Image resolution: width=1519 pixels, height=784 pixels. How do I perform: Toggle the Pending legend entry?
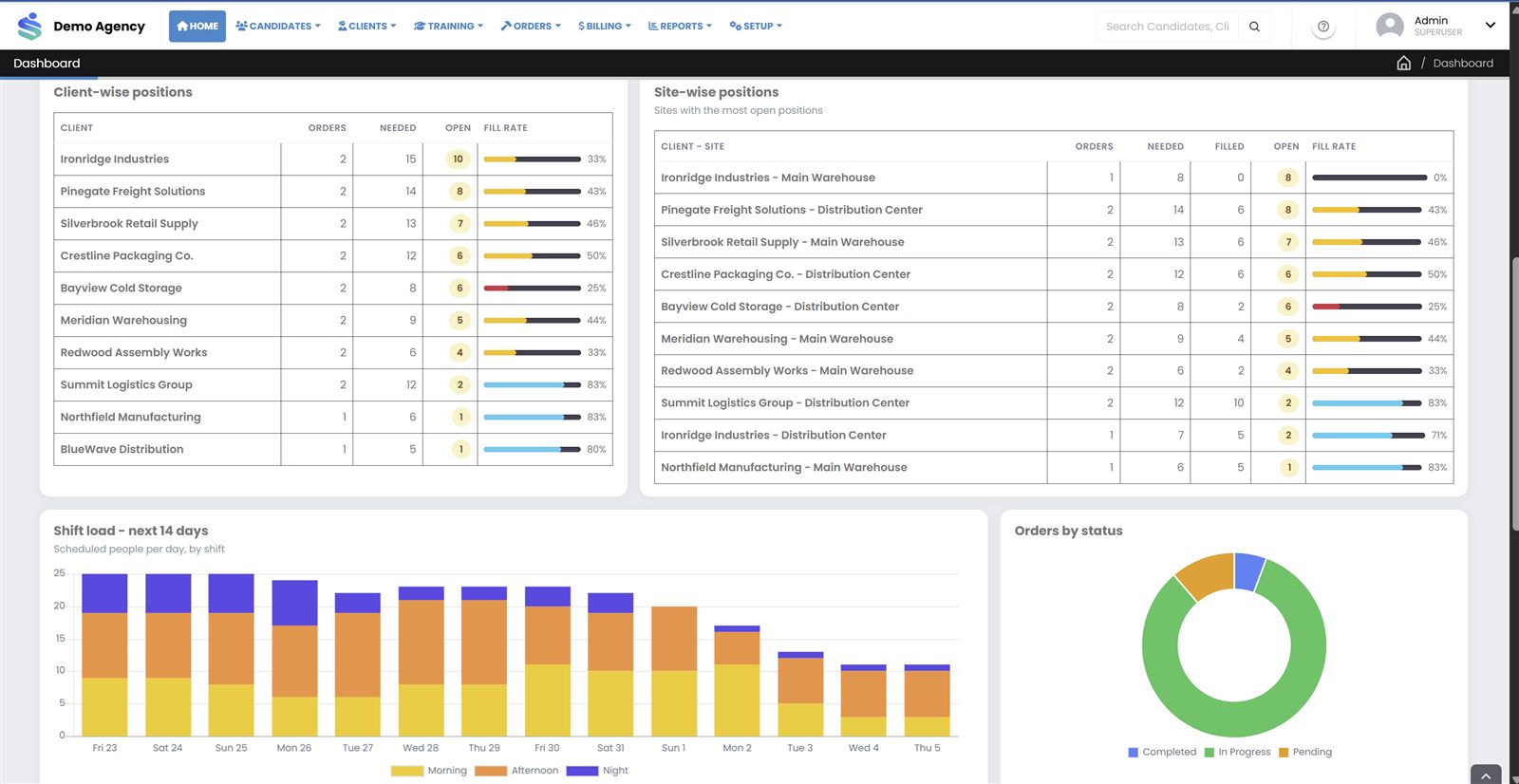1305,752
